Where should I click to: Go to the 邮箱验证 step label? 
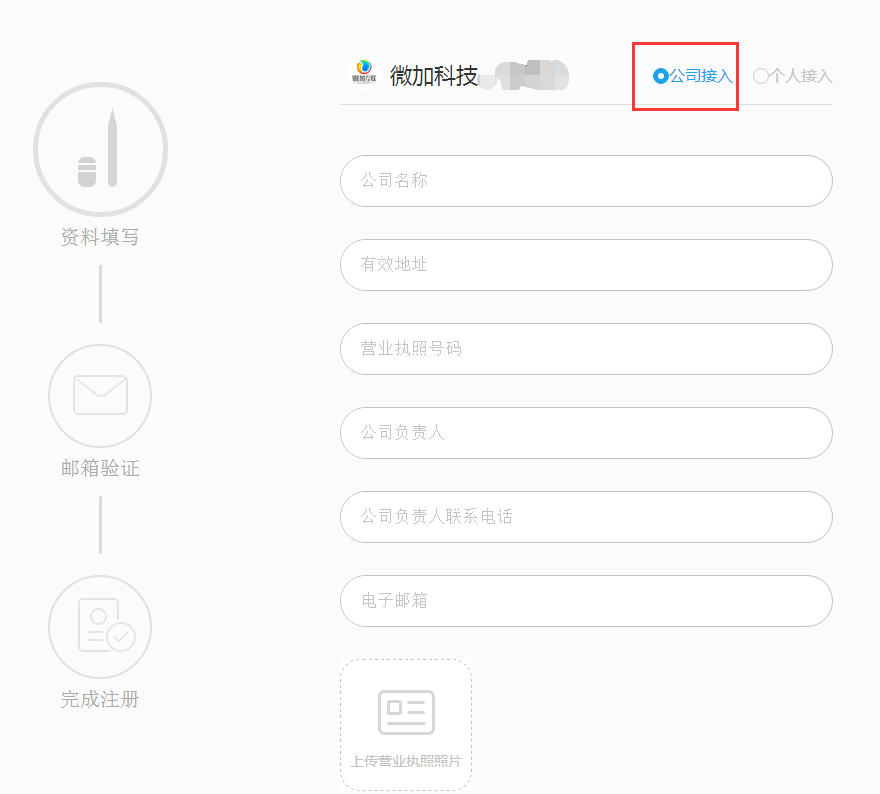(100, 468)
